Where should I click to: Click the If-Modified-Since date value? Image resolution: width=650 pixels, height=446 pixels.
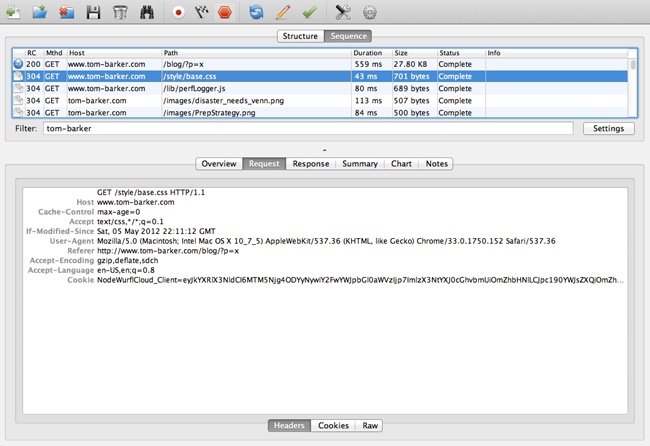[x=156, y=231]
